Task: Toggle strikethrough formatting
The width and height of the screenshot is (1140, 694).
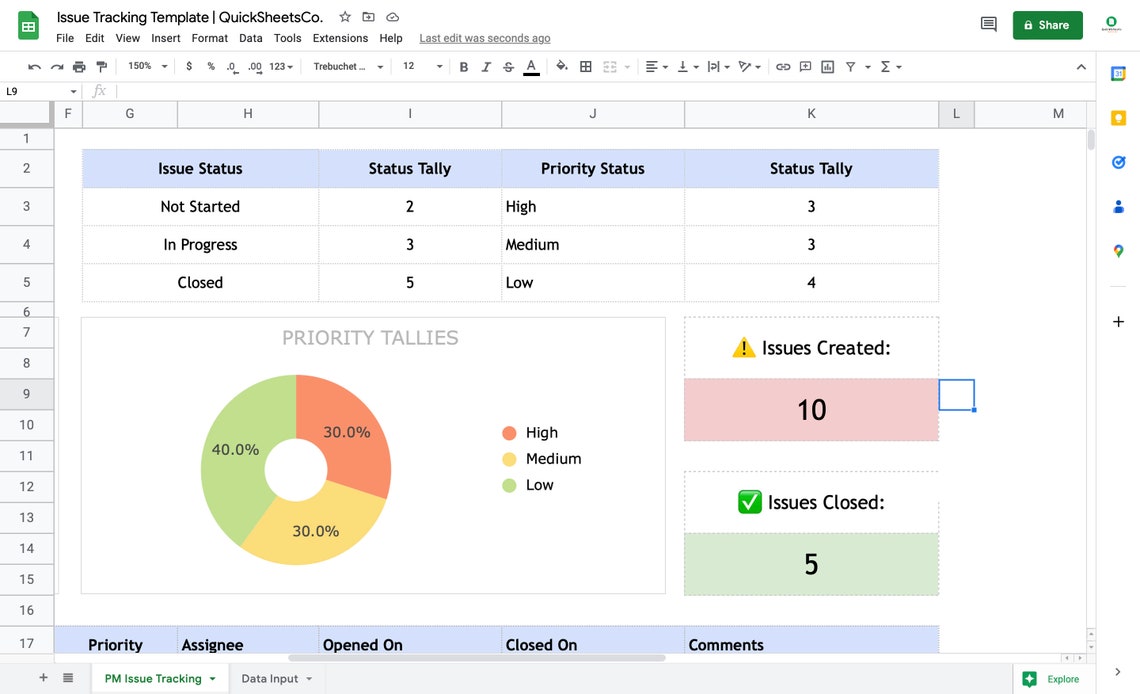Action: click(509, 67)
